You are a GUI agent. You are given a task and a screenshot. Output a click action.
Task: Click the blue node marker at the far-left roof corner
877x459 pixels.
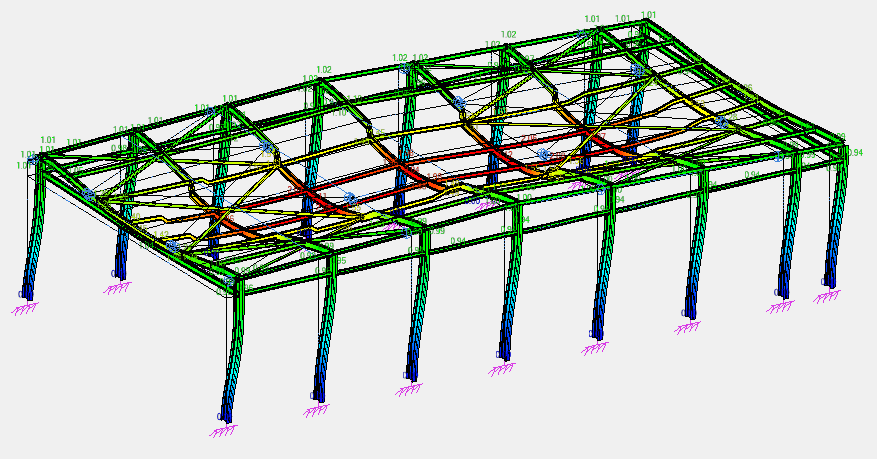(x=33, y=158)
